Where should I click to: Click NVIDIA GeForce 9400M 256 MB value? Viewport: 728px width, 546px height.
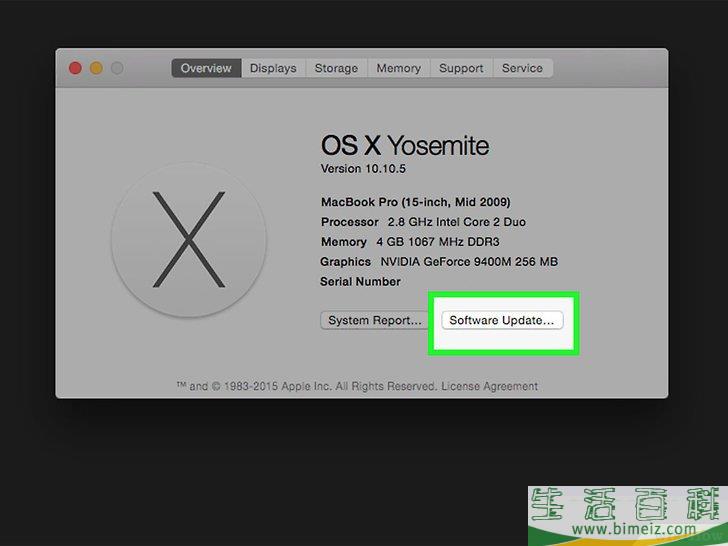pos(469,262)
